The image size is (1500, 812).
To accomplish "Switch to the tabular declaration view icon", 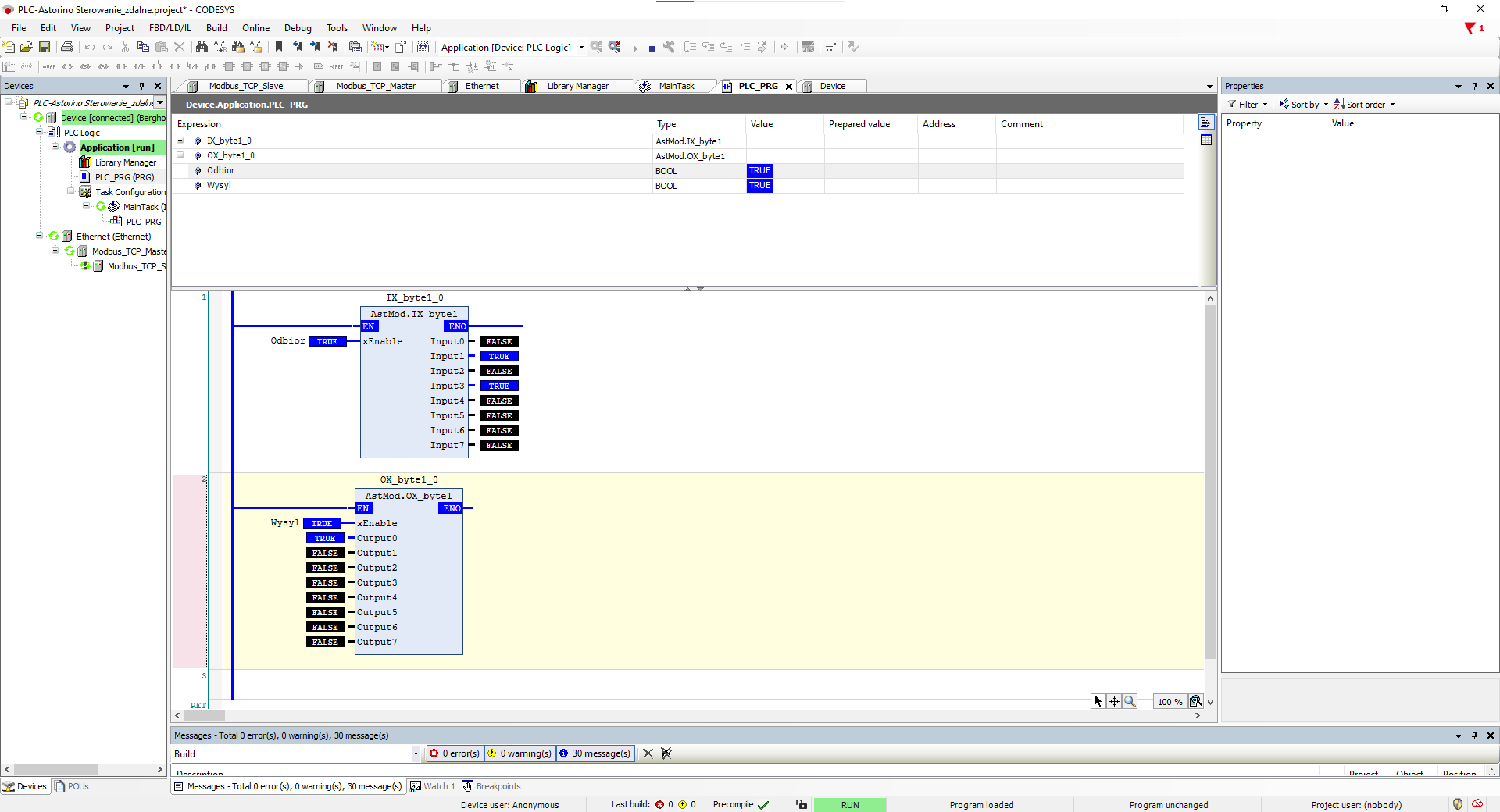I will (x=1206, y=140).
